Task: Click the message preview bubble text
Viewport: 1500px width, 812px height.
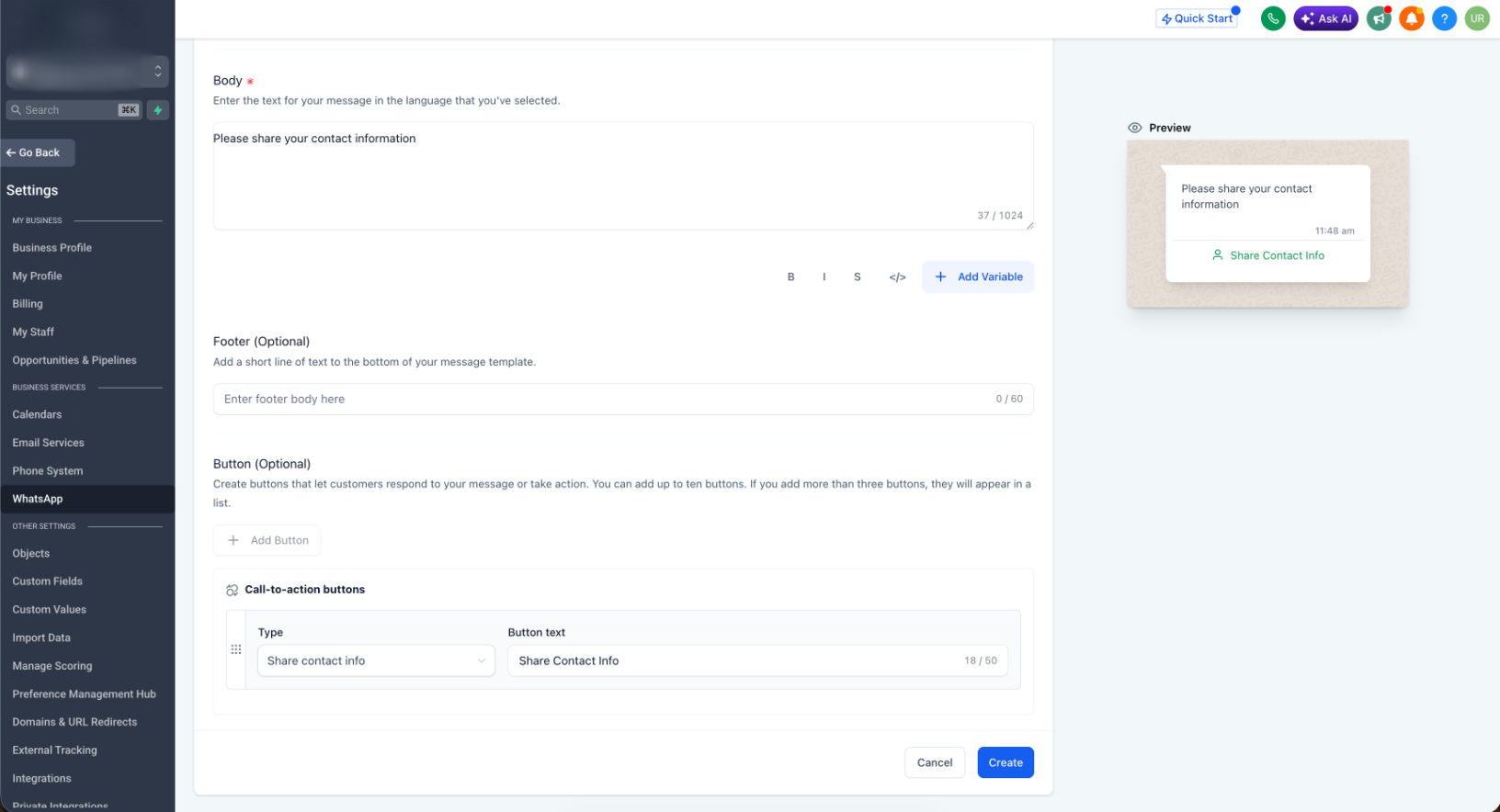Action: [1246, 197]
